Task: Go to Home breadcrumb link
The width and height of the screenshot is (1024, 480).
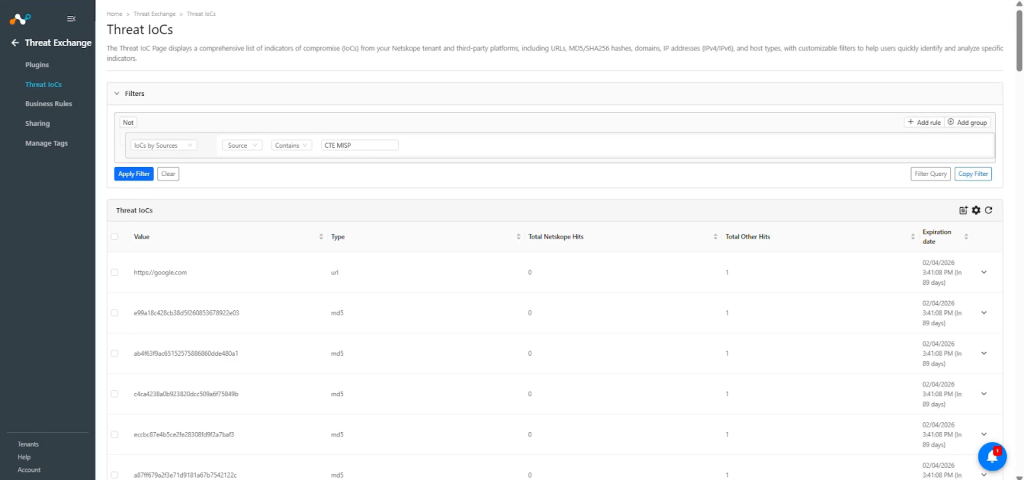Action: pyautogui.click(x=114, y=14)
